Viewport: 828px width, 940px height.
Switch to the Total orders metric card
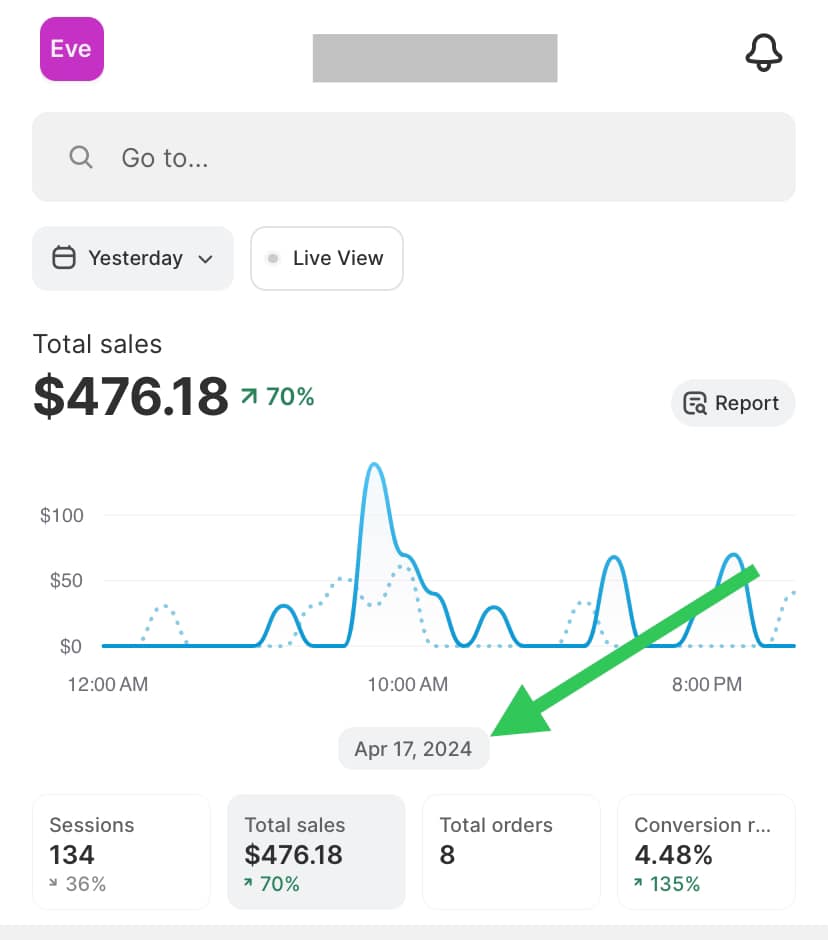tap(511, 852)
